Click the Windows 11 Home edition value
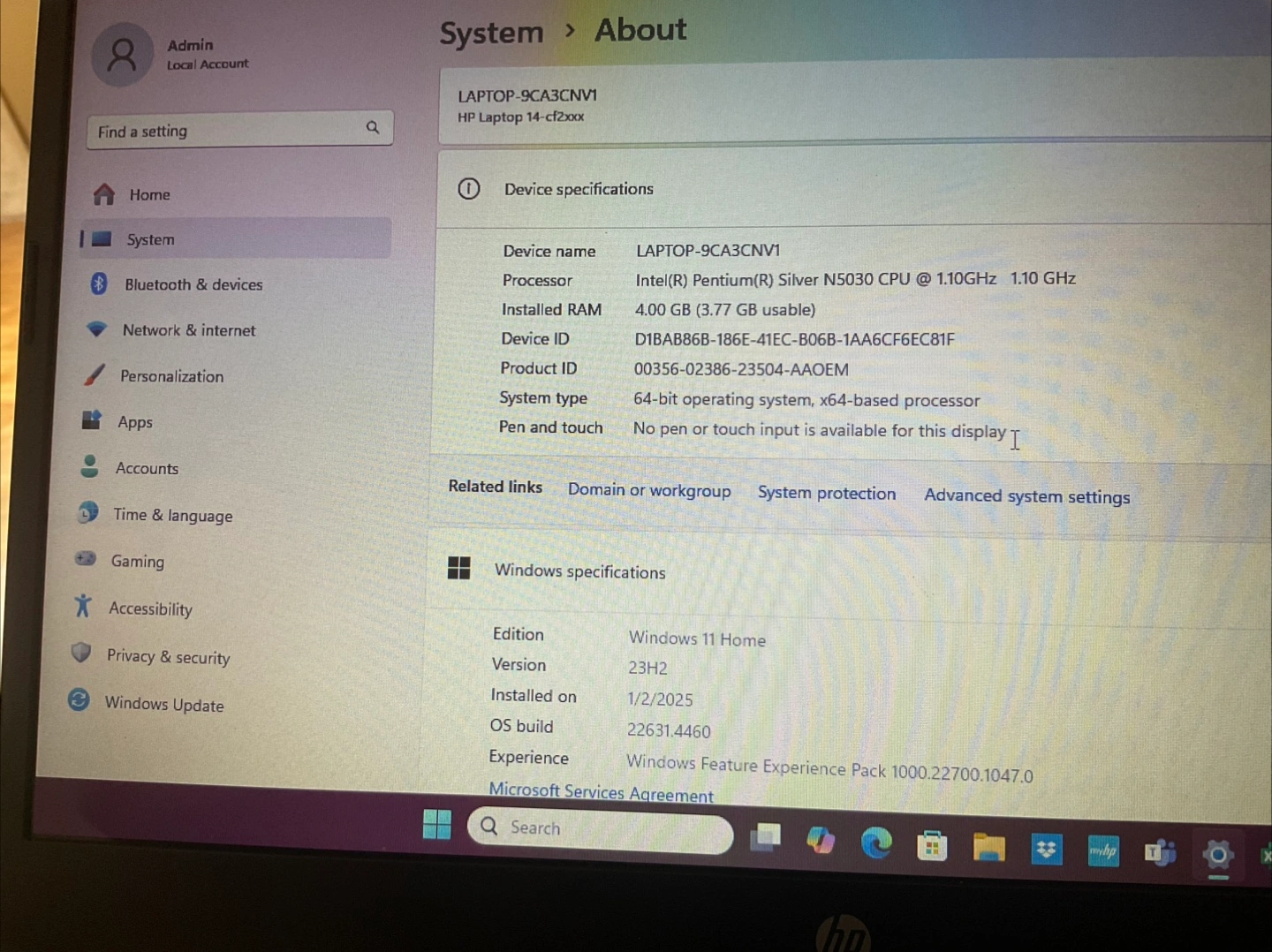Screen dimensions: 1272x952 tap(697, 638)
